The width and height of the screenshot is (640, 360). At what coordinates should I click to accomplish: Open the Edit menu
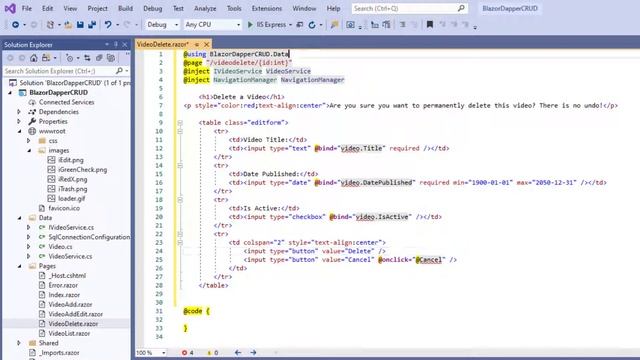coord(47,8)
